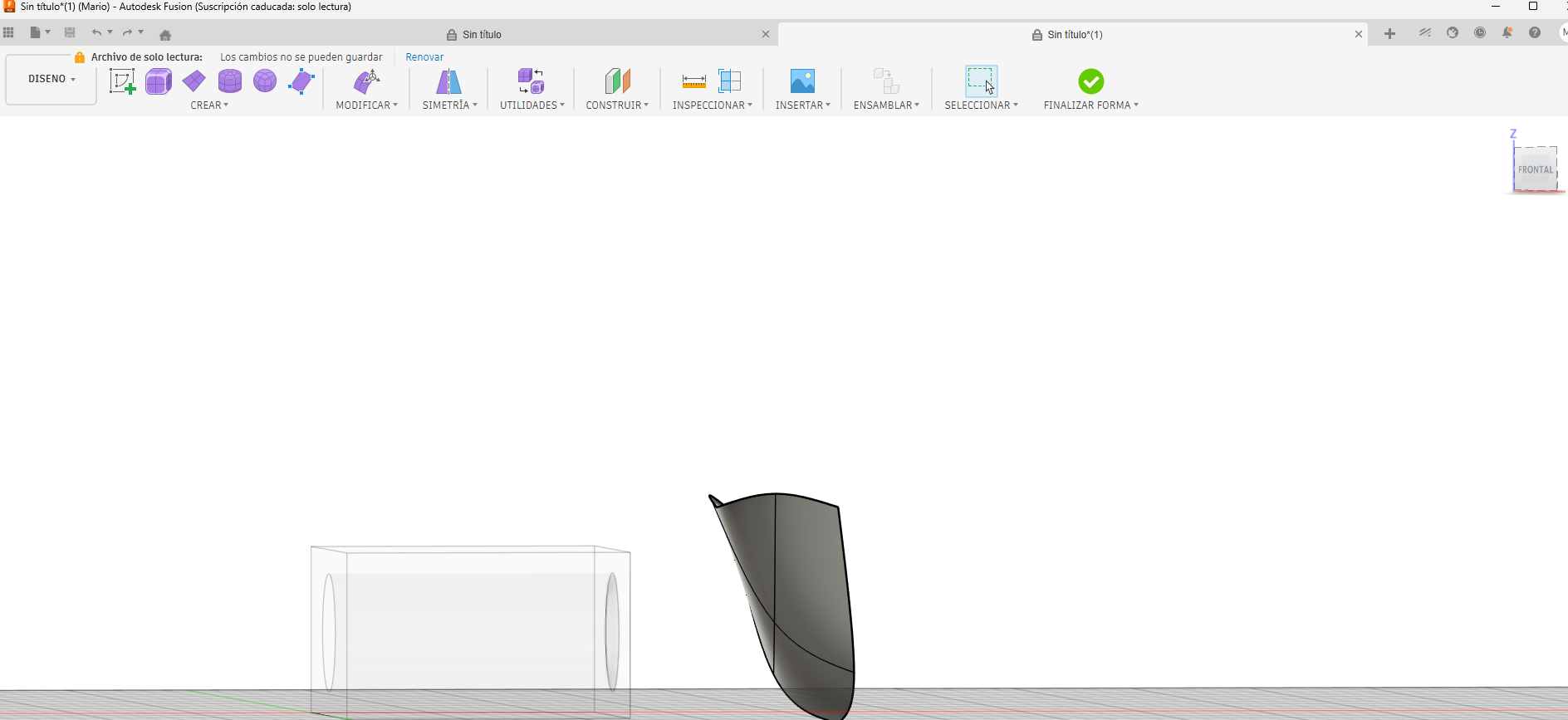Activate the Mirror symmetry tool
The image size is (1568, 720).
pos(448,81)
